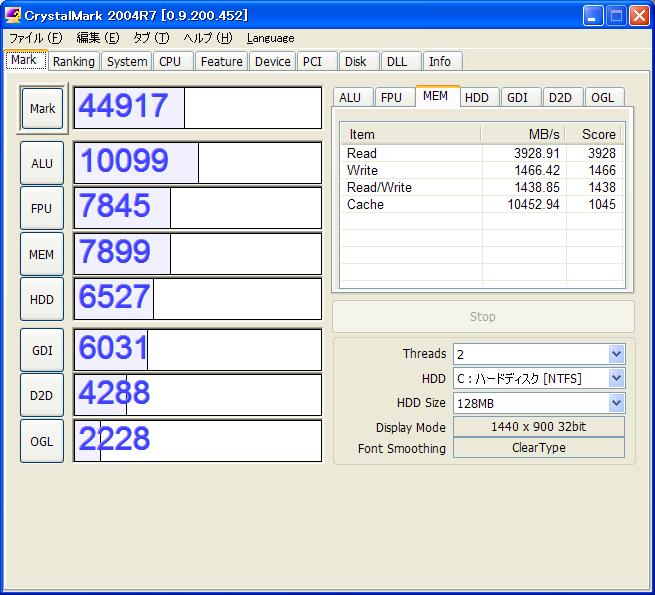Minimize the CrystalMark window
Viewport: 655px width, 595px height.
593,16
